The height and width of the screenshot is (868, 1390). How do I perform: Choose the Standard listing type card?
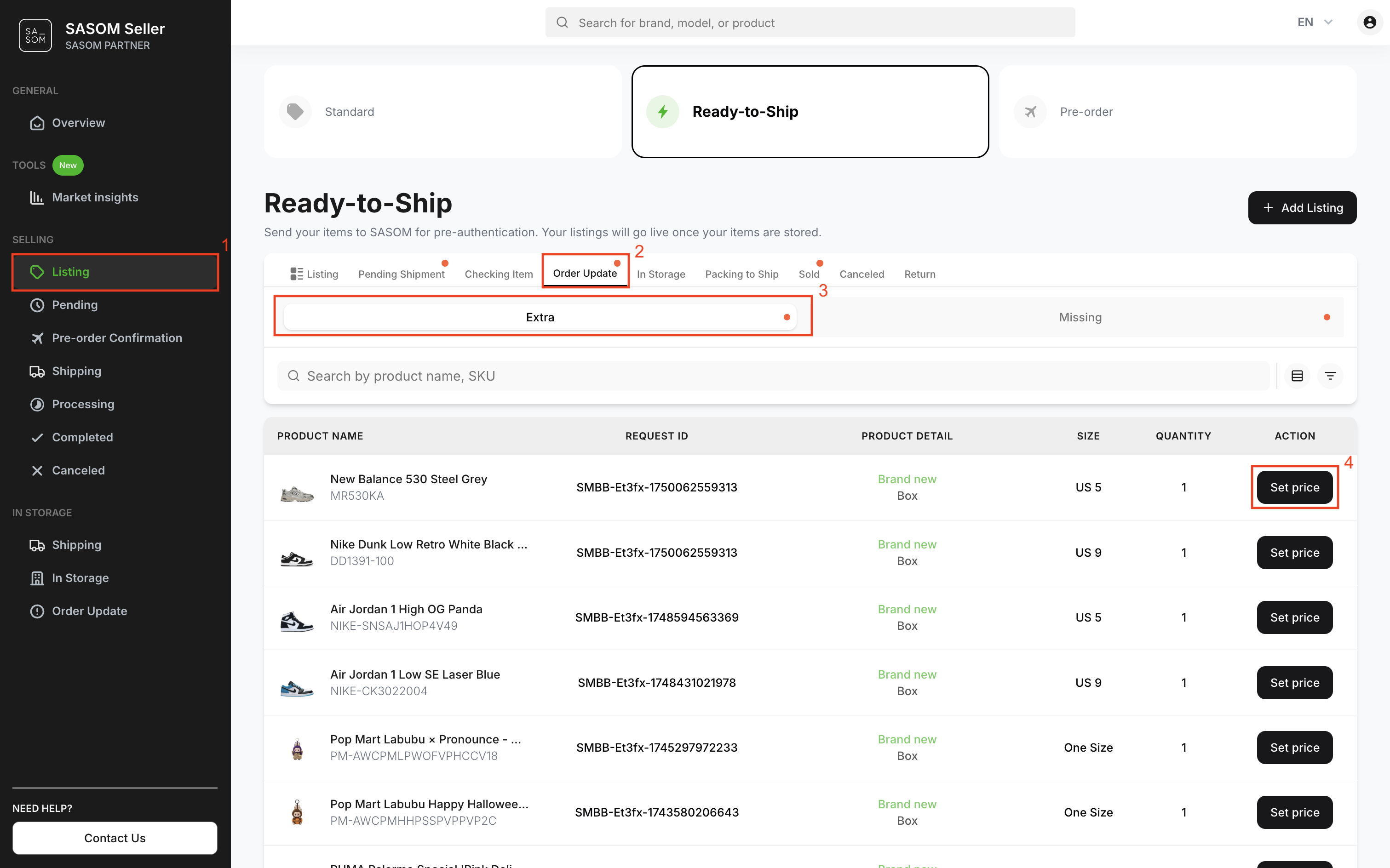point(442,111)
